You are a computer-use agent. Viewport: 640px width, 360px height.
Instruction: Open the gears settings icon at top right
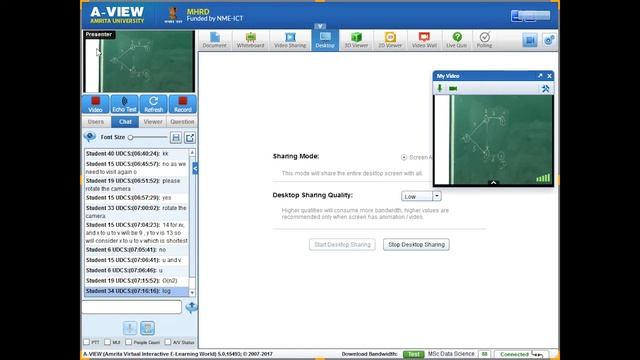(x=549, y=40)
